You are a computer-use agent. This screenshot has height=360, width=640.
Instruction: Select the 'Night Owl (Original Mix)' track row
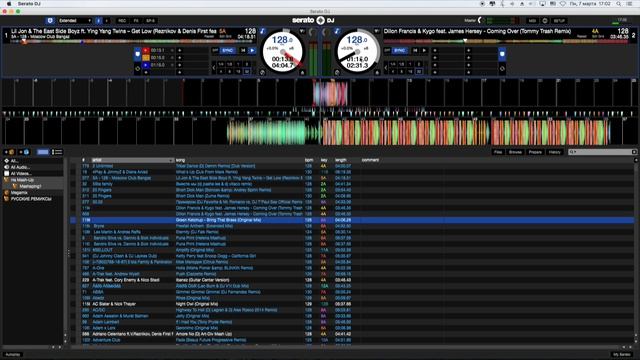tap(351, 304)
